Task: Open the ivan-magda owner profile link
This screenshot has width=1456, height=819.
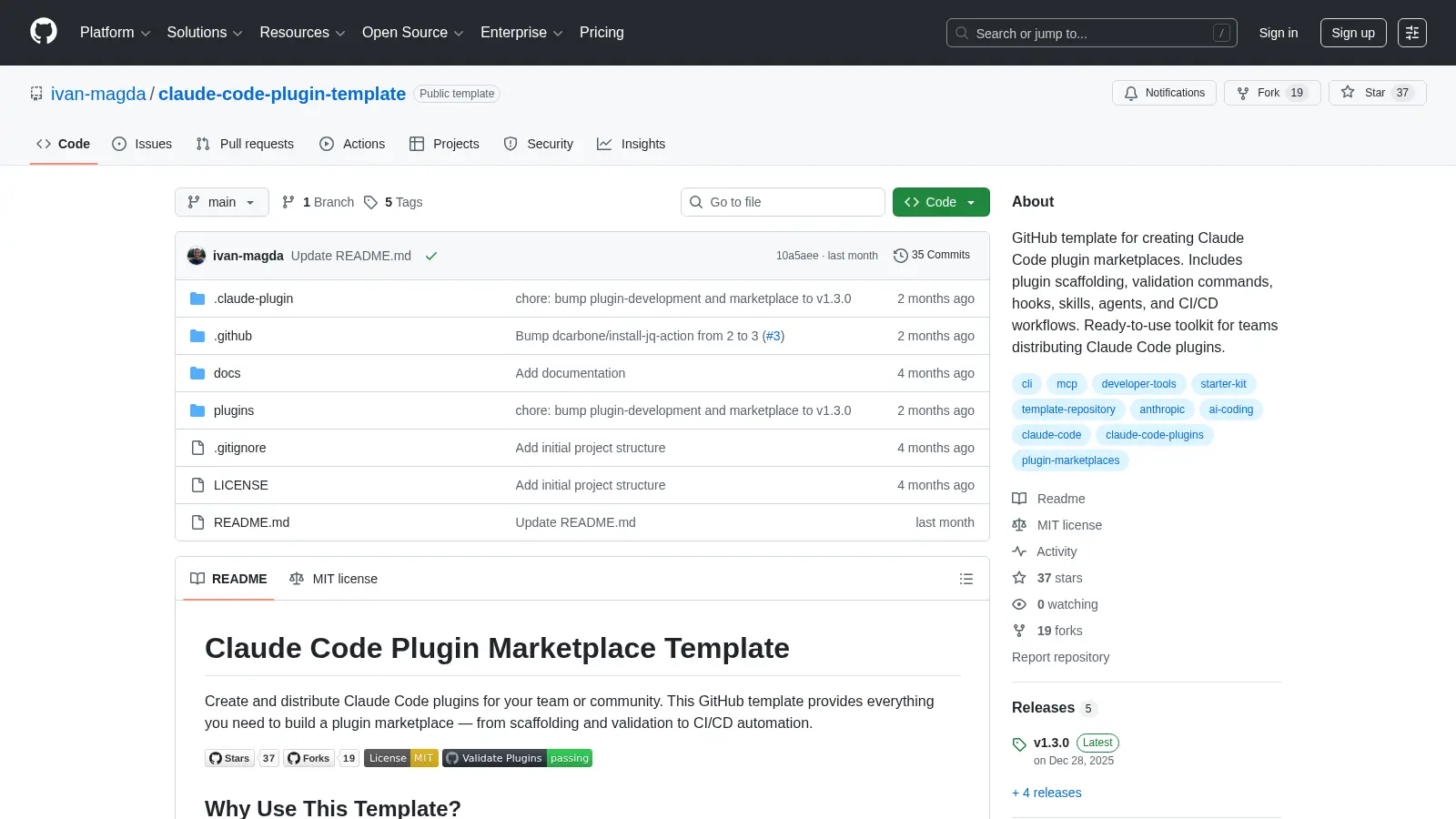Action: click(98, 94)
